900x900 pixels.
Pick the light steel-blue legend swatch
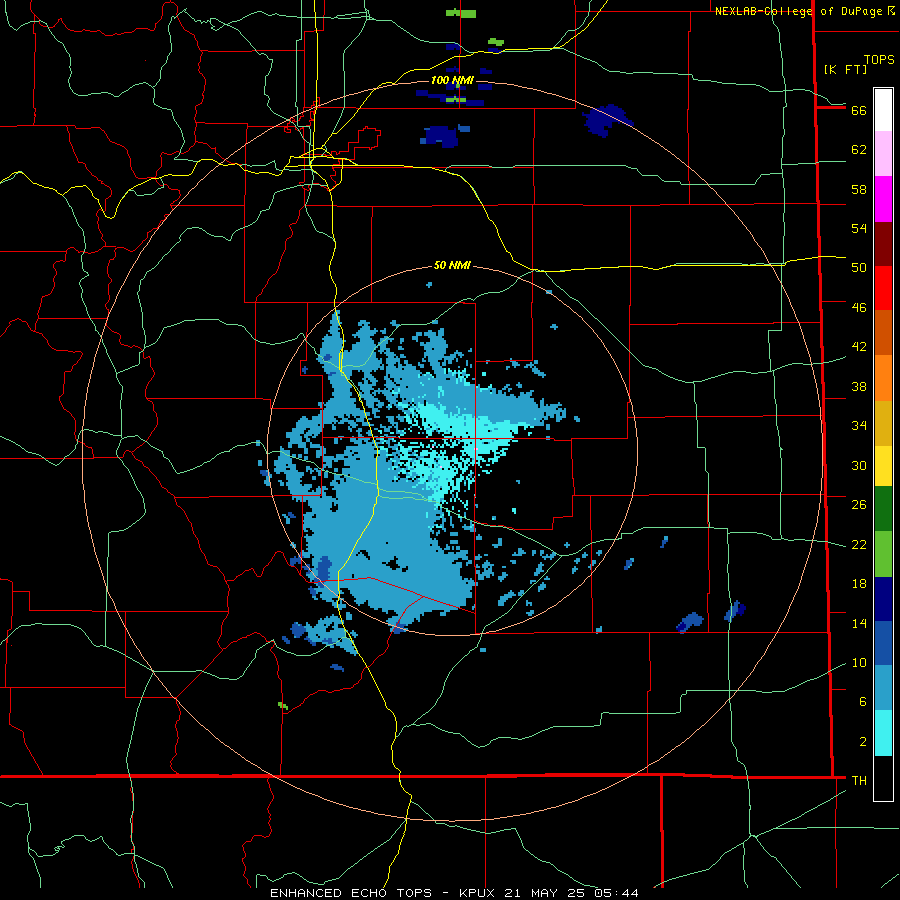883,688
